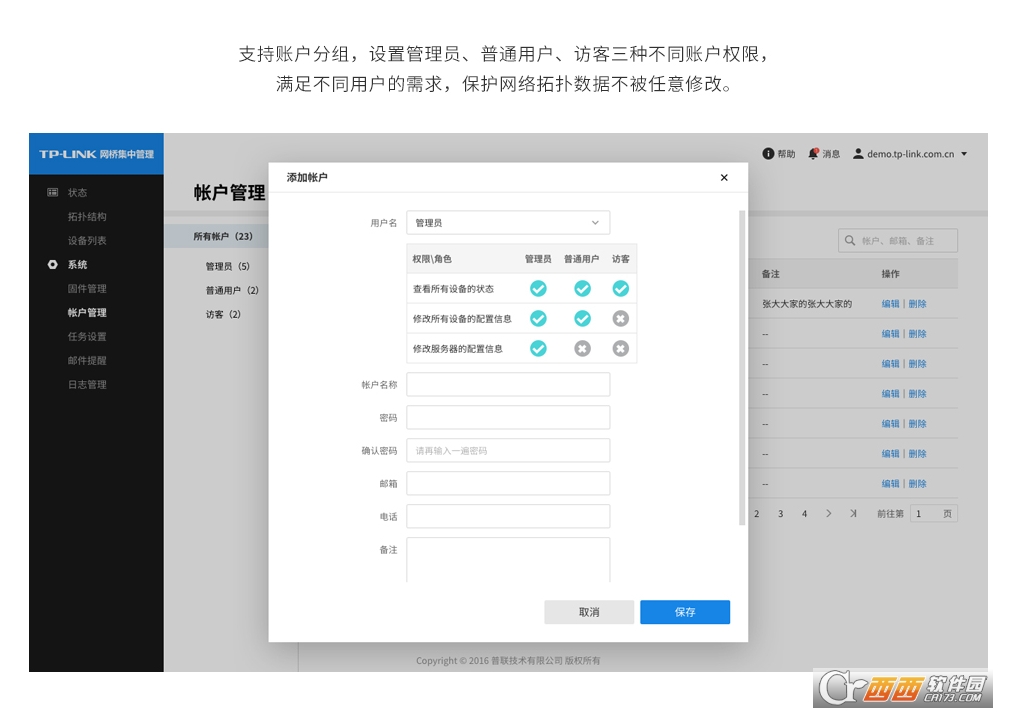This screenshot has width=1013, height=718.
Task: Disable 查看所有设备的状态 permission for 访客
Action: [620, 288]
